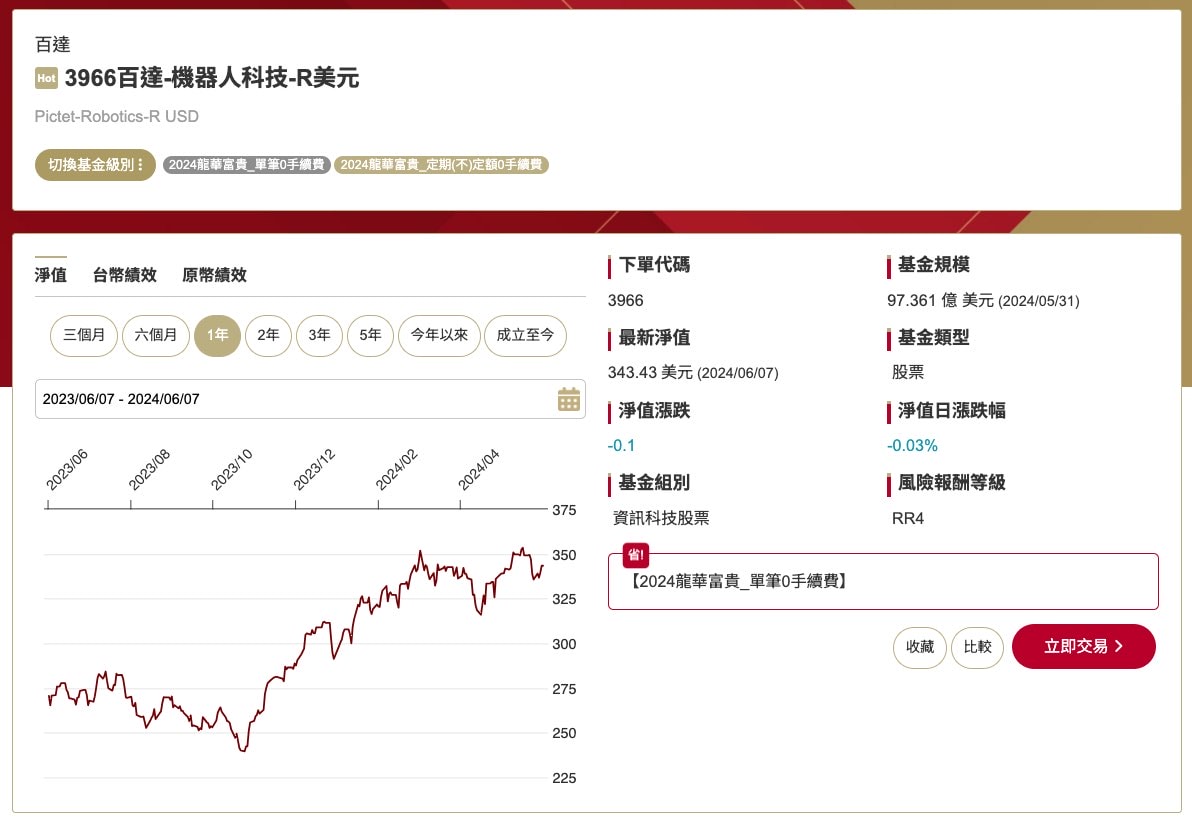
Task: Click the 325 y-axis value
Action: click(564, 600)
